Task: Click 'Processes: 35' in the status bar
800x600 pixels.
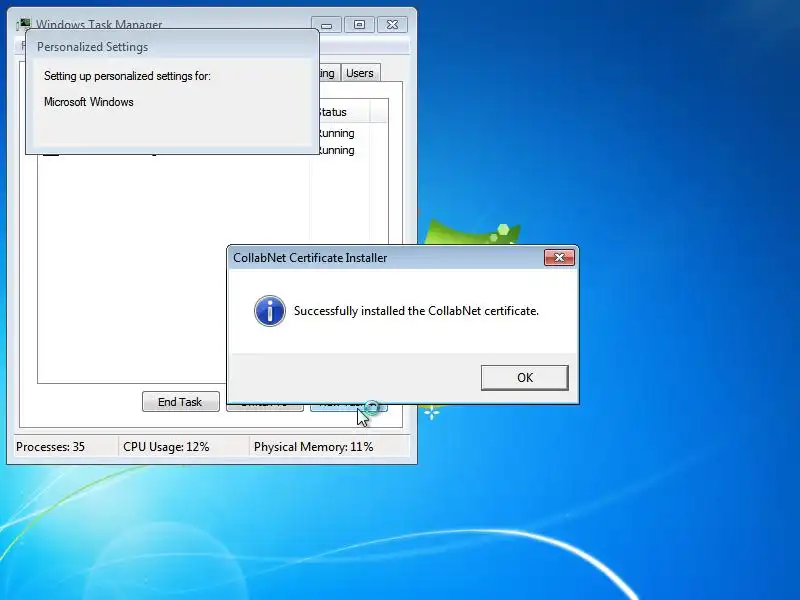Action: point(51,447)
